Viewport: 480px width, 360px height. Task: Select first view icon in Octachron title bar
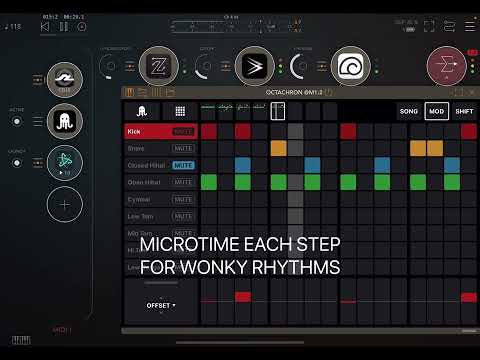(130, 92)
